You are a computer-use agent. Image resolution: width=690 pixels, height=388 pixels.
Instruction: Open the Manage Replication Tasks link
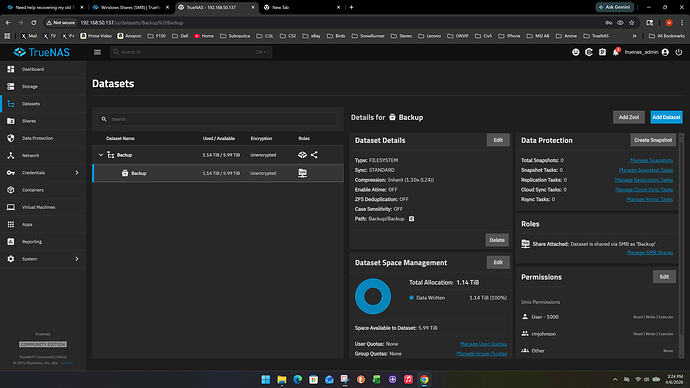(644, 180)
